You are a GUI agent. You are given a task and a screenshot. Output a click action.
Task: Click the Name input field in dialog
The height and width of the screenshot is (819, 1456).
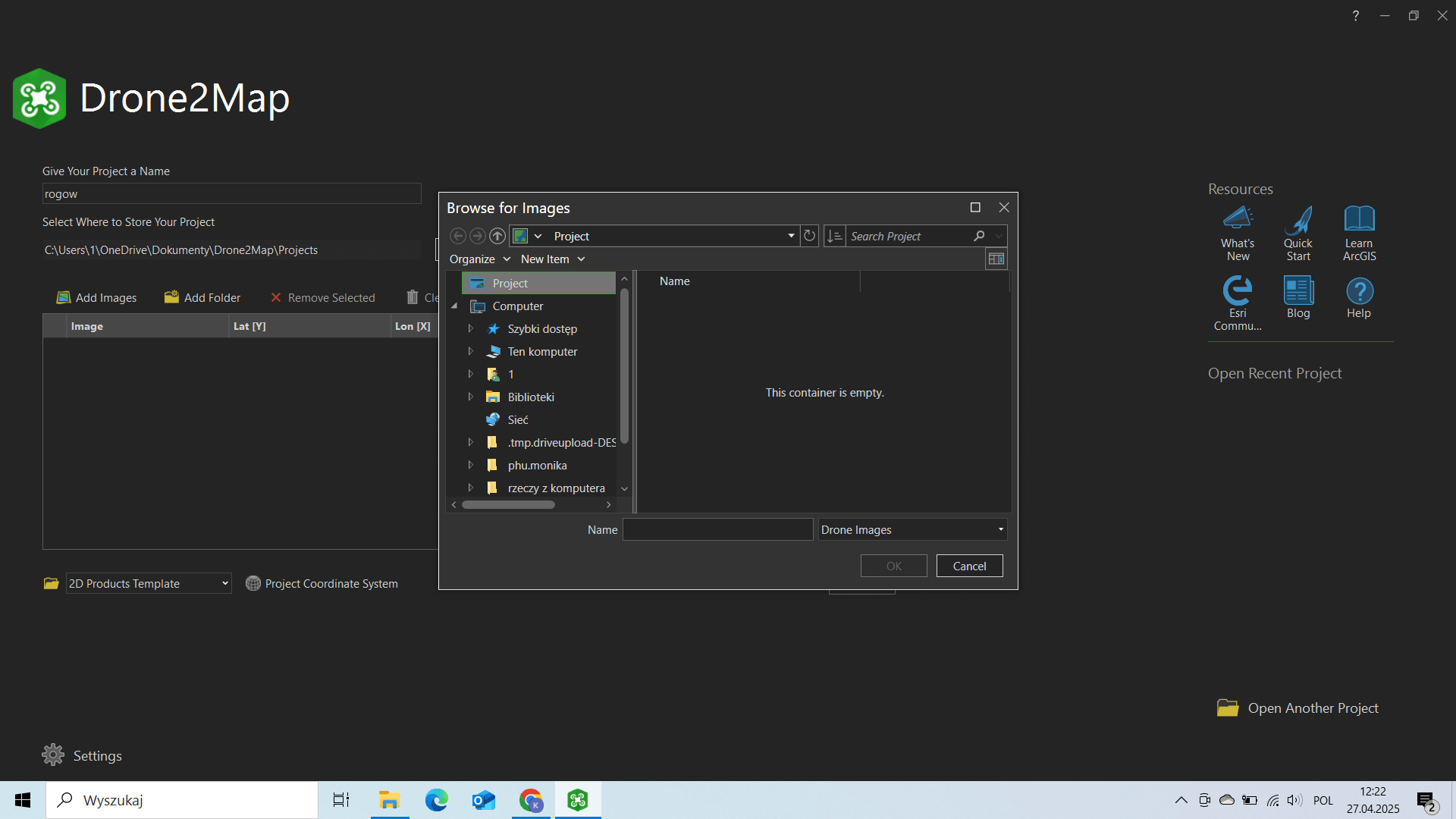[717, 529]
